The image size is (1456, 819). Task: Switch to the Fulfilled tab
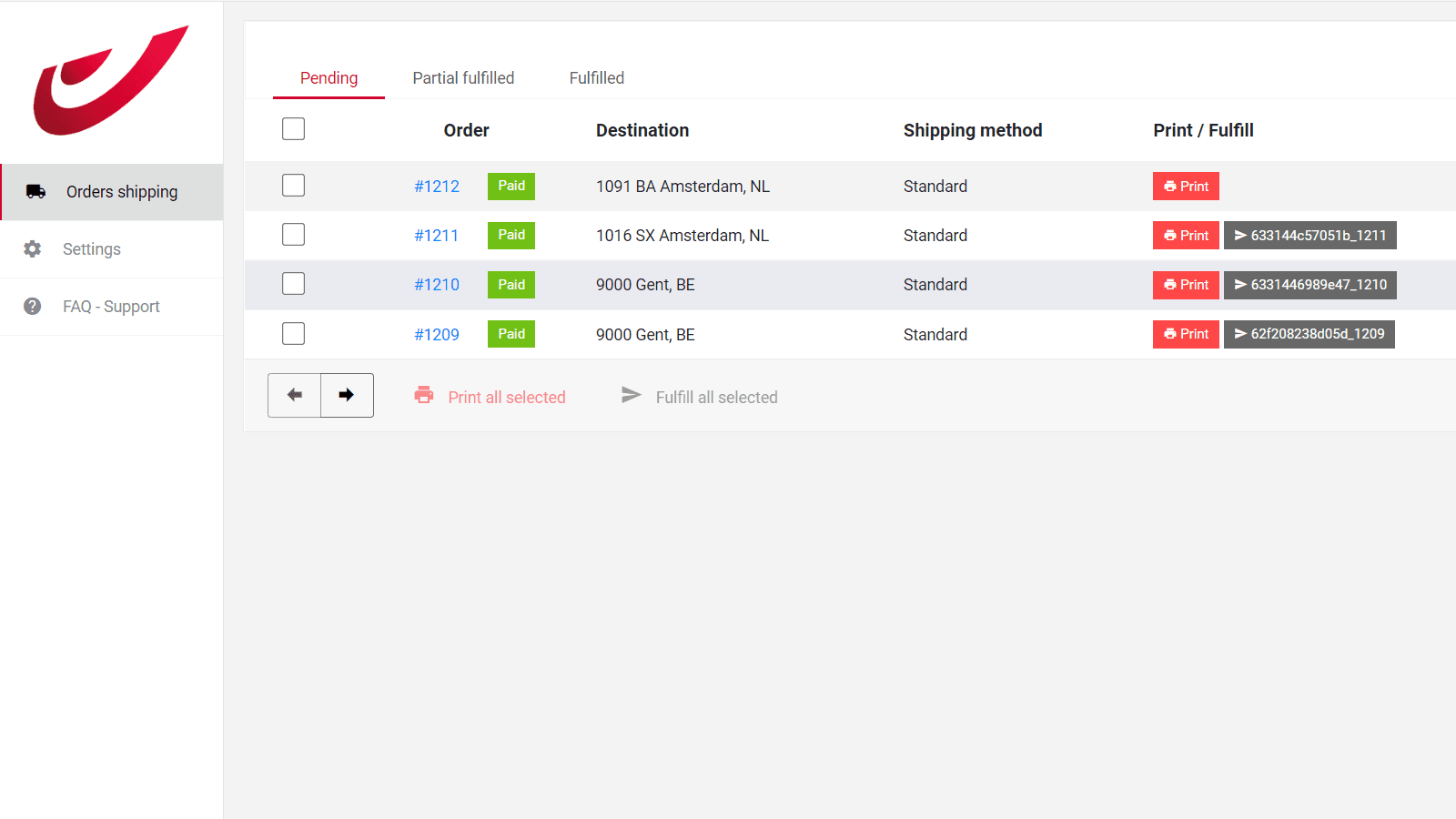(596, 78)
